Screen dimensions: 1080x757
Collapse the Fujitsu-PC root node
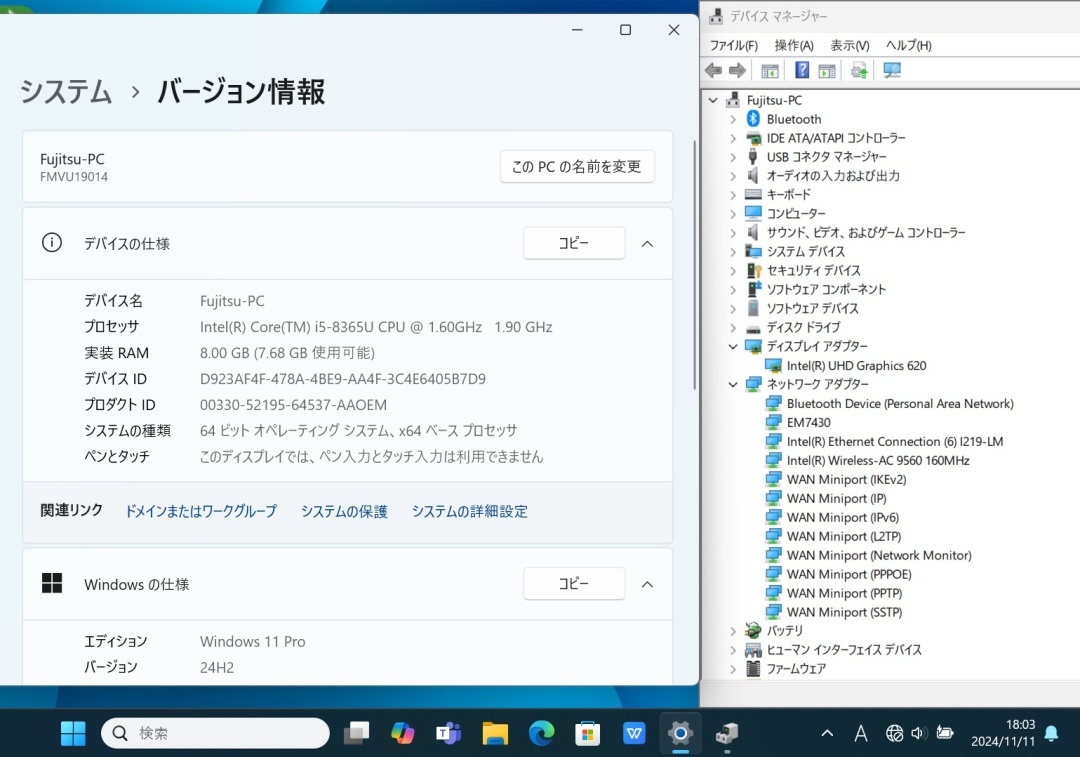click(x=714, y=101)
